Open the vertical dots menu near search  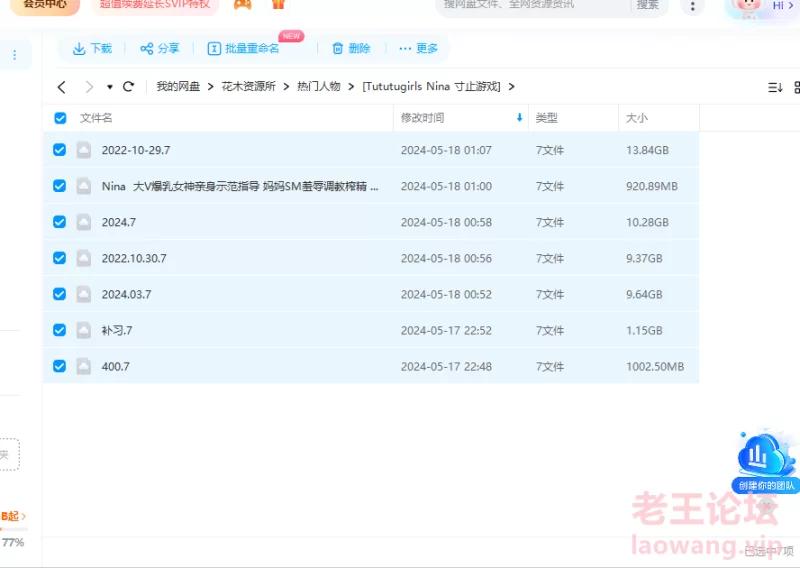coord(692,6)
